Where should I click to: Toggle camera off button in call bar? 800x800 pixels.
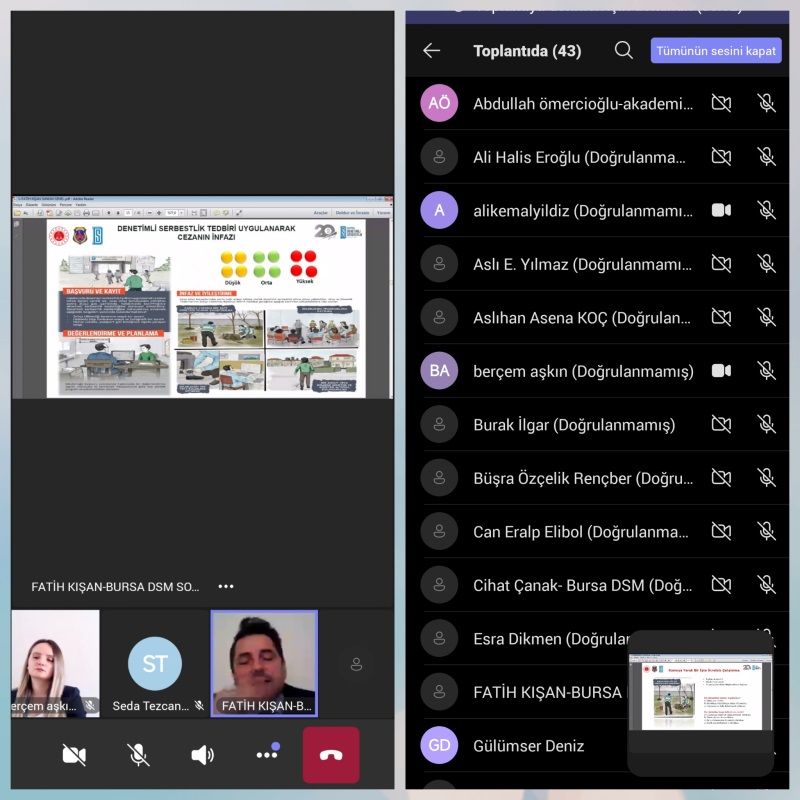point(74,755)
